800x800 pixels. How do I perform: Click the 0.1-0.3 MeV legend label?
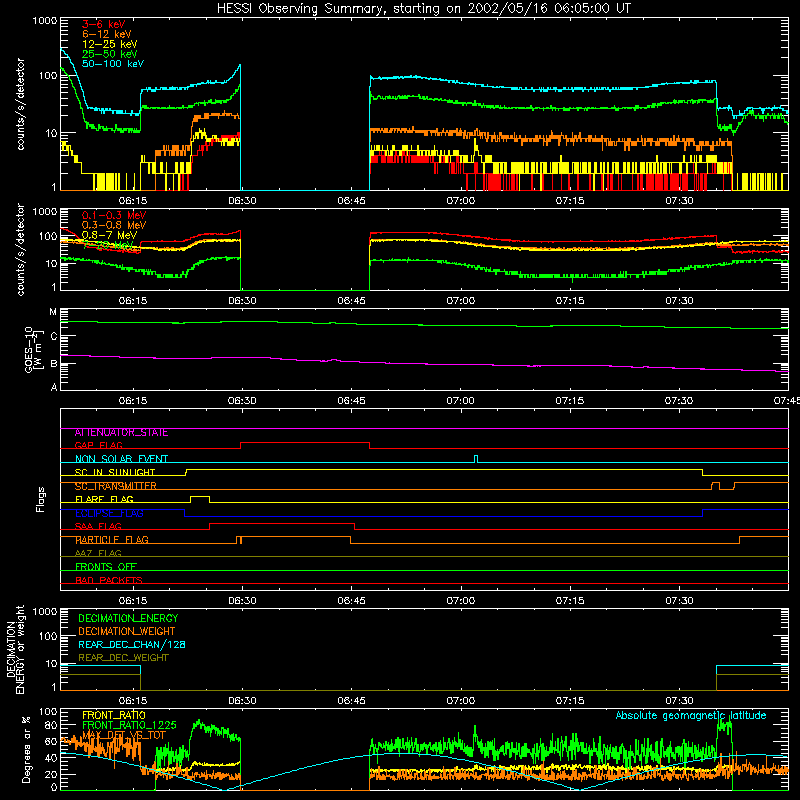pos(114,215)
